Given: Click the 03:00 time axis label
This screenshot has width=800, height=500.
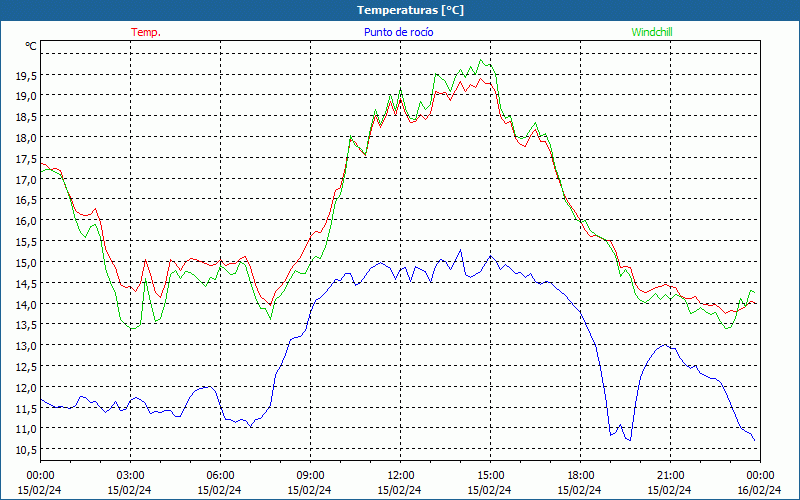Looking at the screenshot, I should [x=130, y=476].
